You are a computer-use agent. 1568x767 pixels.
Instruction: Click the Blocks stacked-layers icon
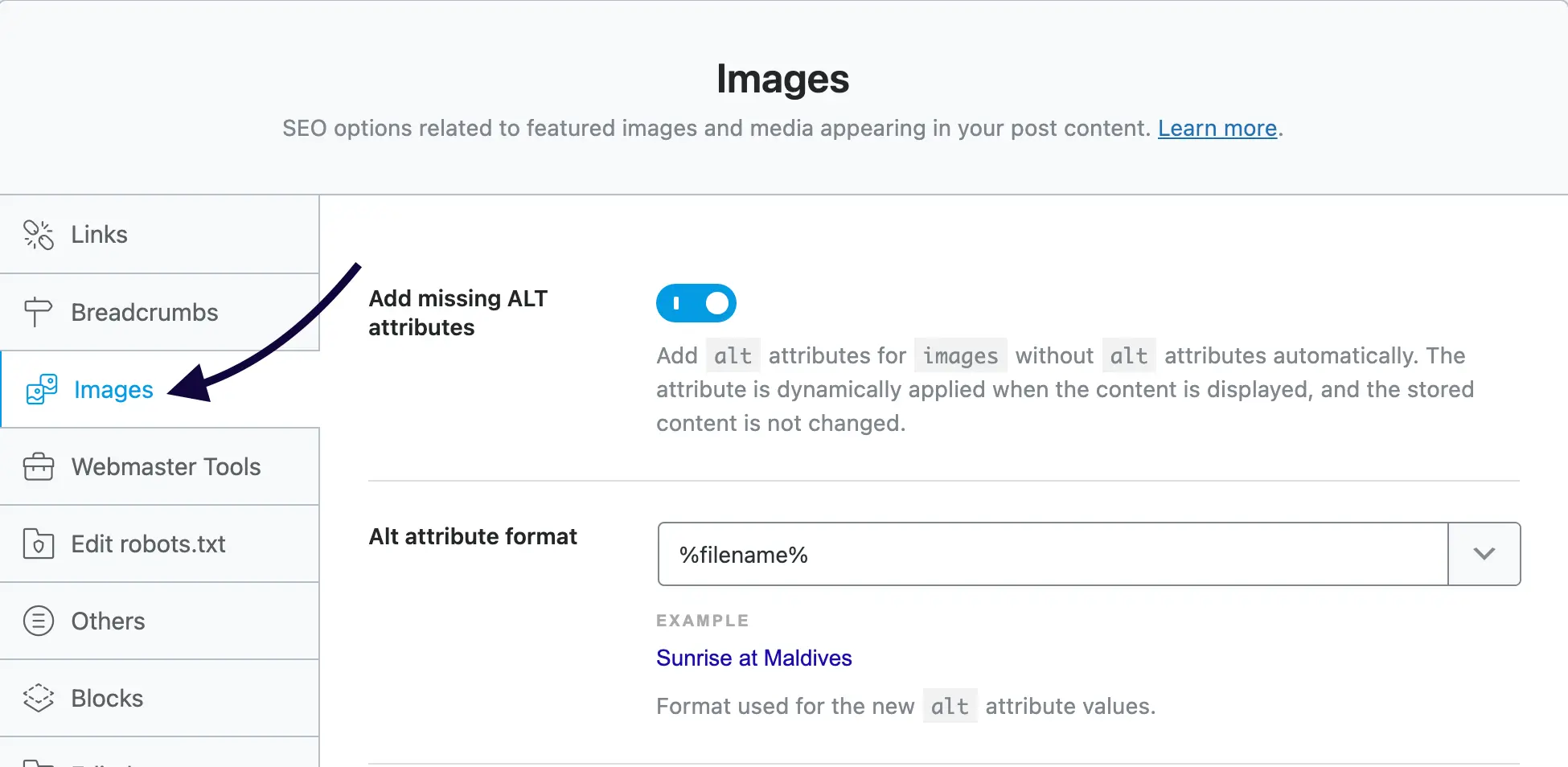pyautogui.click(x=38, y=698)
